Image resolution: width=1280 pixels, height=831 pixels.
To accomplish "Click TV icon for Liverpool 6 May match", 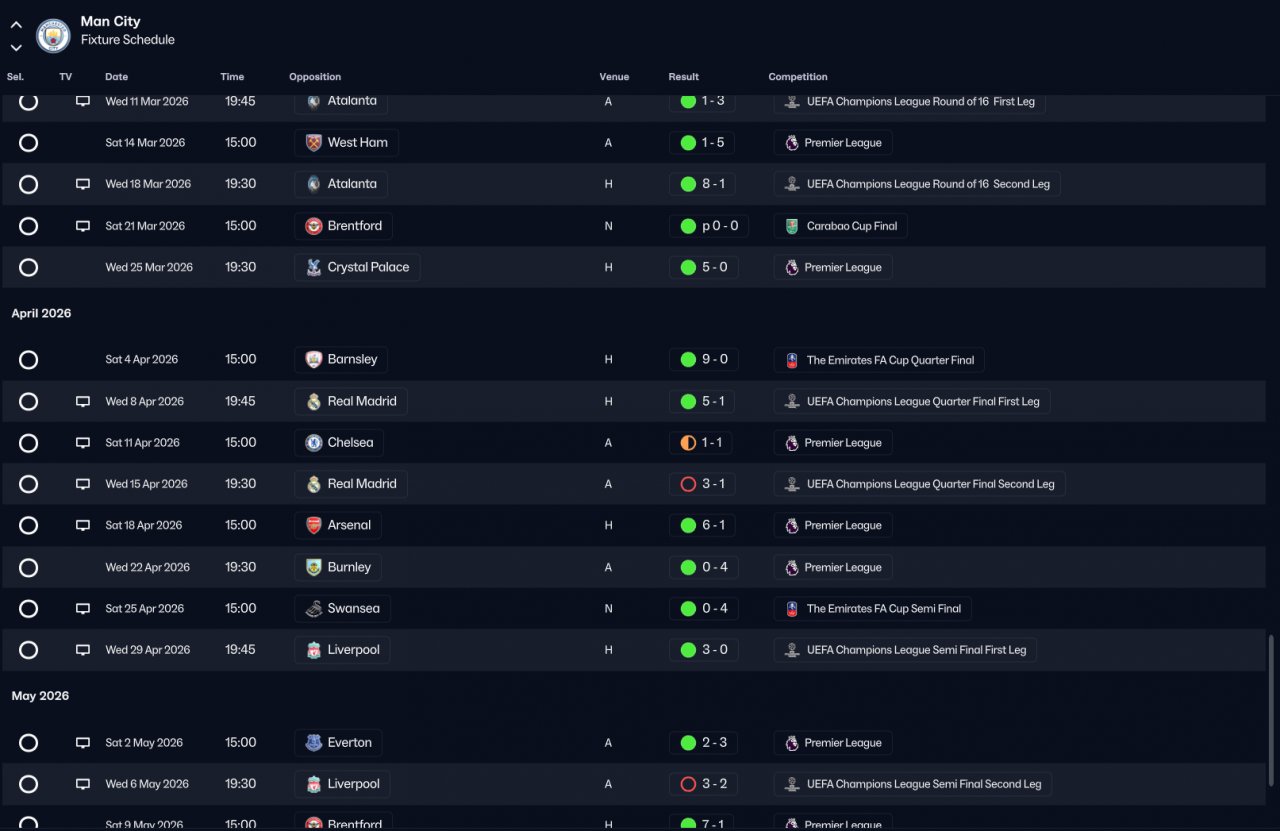I will (83, 785).
